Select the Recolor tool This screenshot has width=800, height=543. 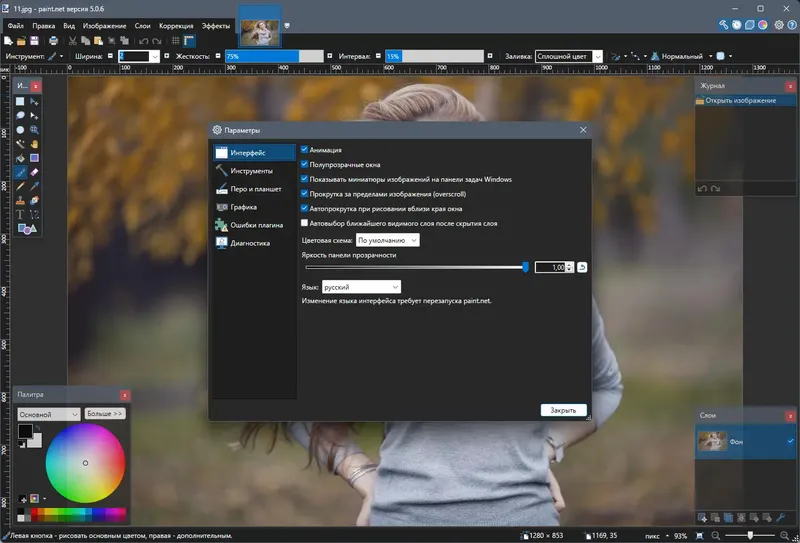[x=34, y=201]
